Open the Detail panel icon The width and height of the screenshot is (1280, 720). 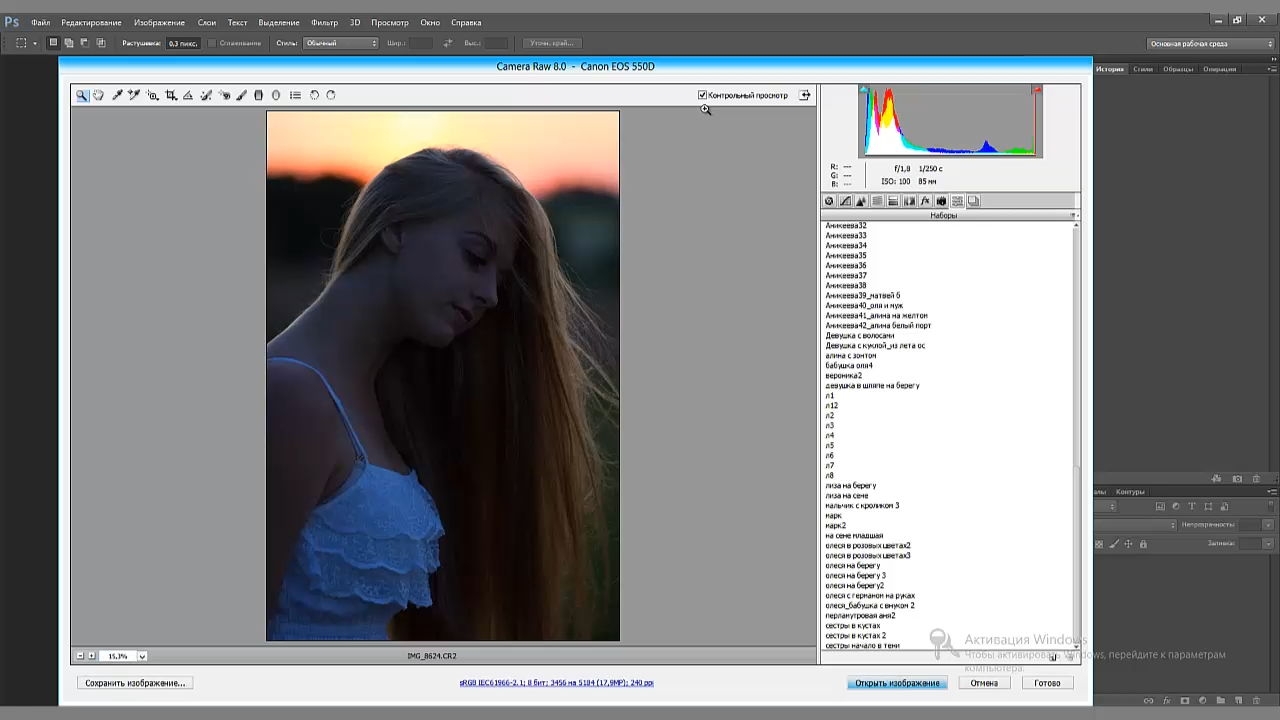(861, 201)
